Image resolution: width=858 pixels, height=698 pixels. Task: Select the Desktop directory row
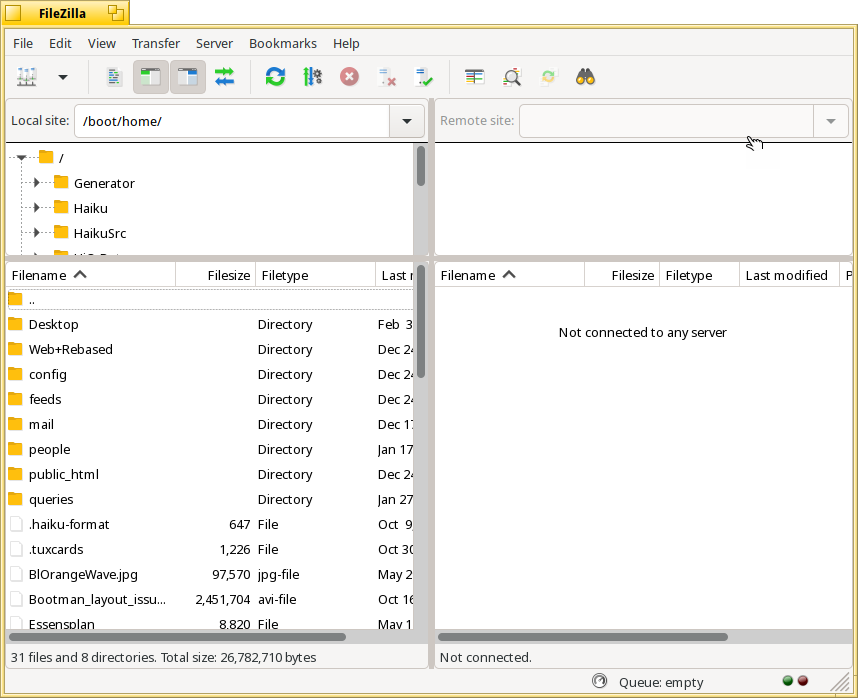coord(210,324)
